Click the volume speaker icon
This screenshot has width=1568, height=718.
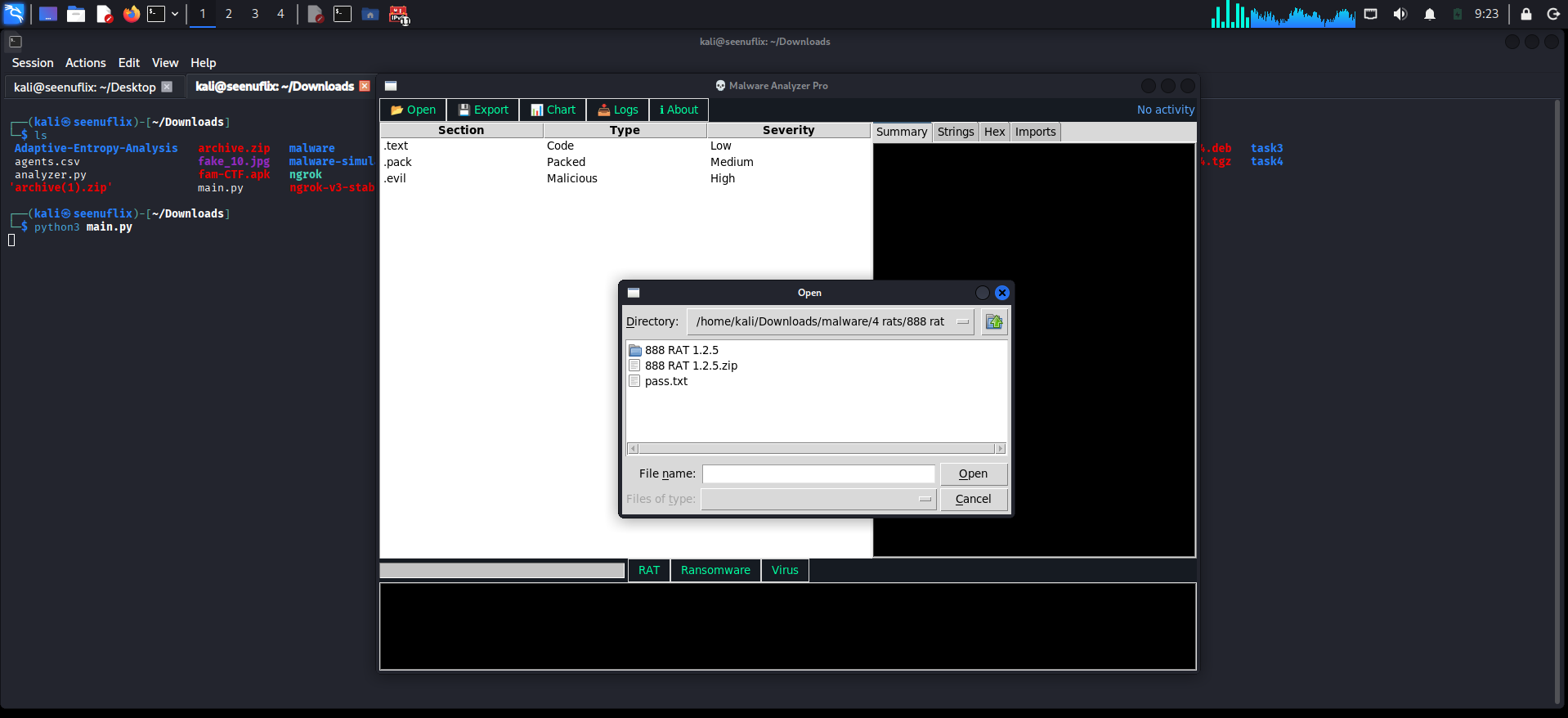(x=1400, y=14)
